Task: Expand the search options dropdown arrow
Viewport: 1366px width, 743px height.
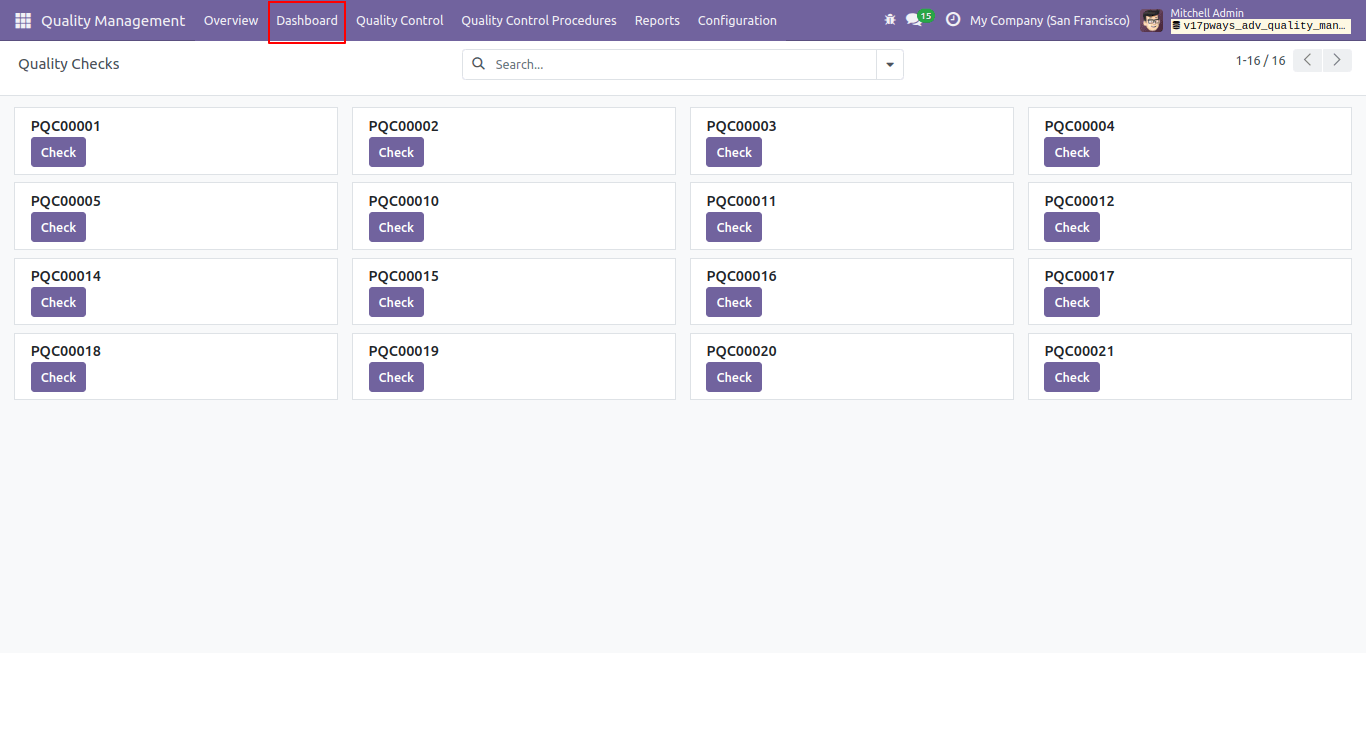Action: tap(890, 65)
